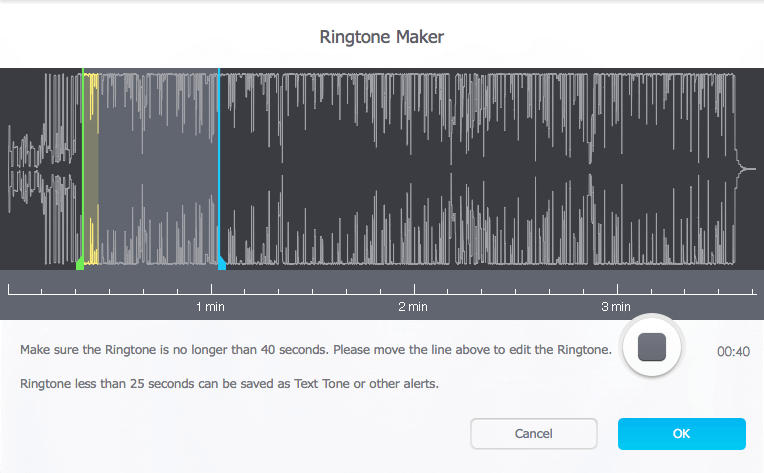The width and height of the screenshot is (764, 473).
Task: Click the waveform near the 3 min position
Action: 617,169
